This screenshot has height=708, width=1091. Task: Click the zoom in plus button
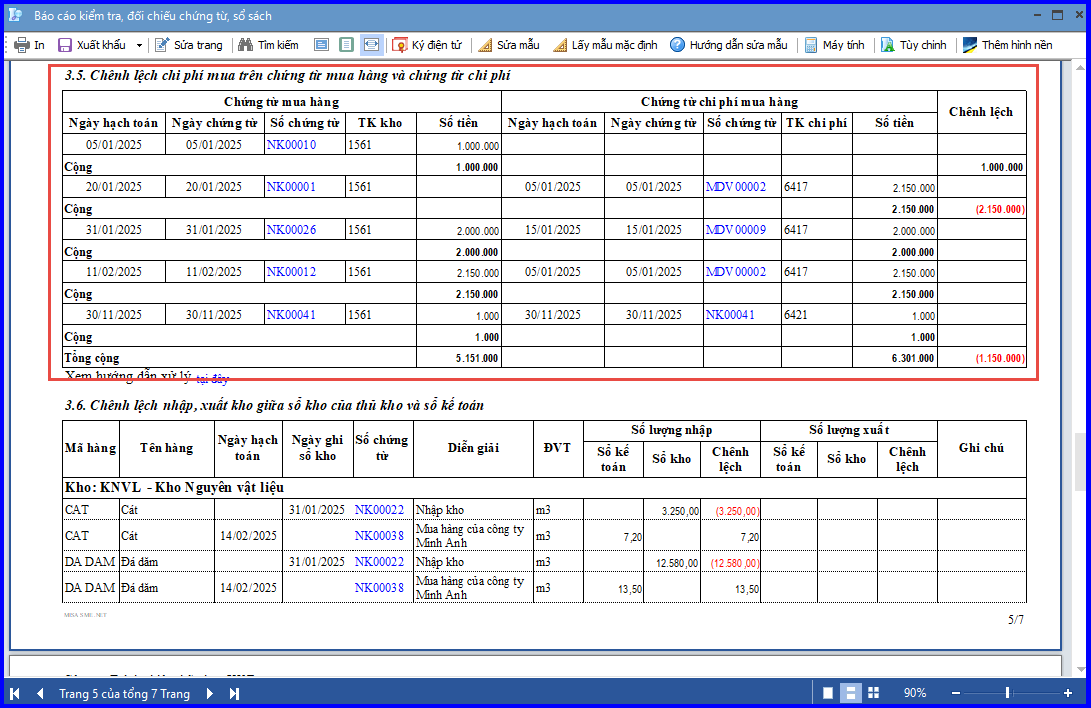pyautogui.click(x=1067, y=693)
